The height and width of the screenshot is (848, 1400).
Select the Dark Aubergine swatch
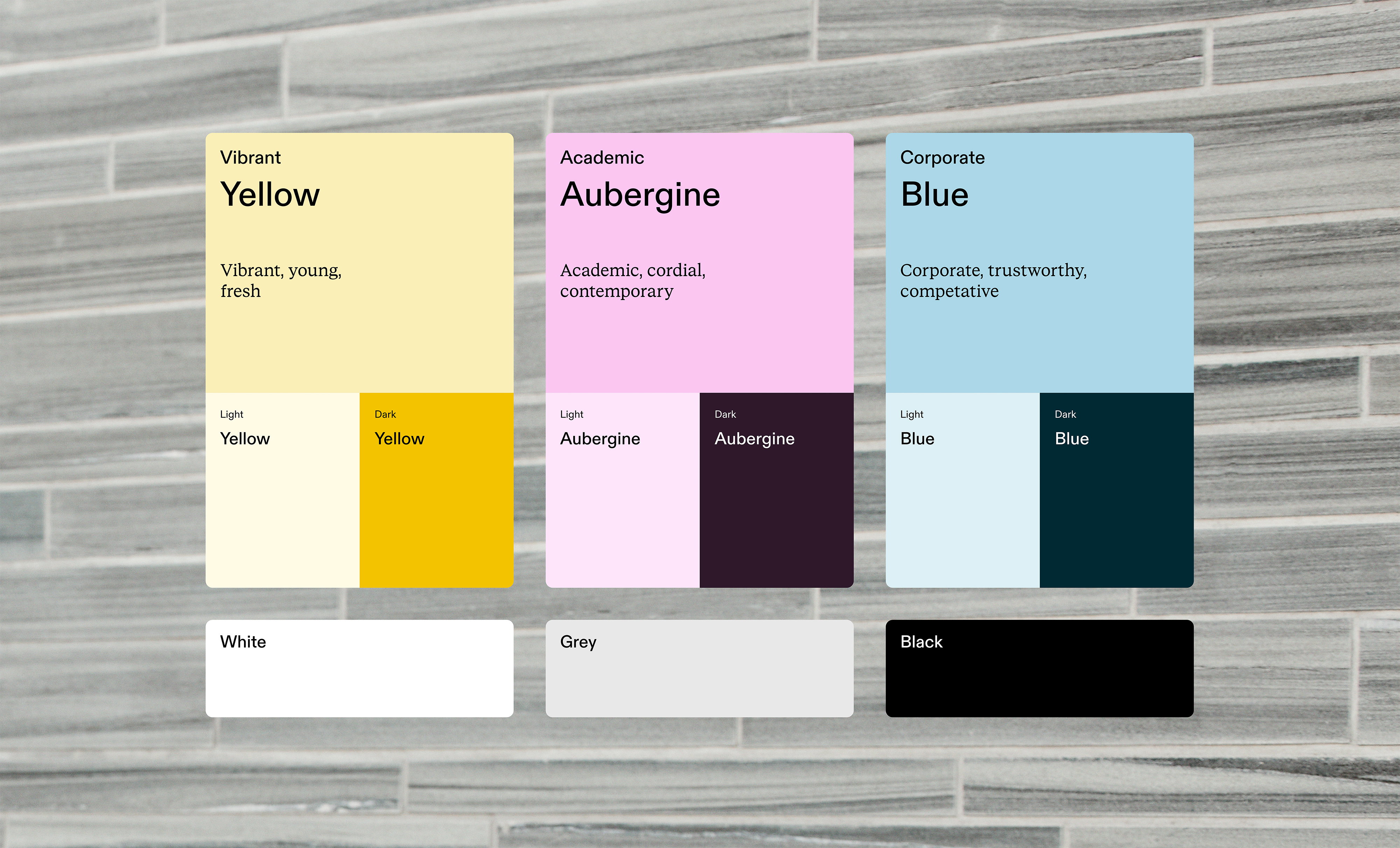(776, 490)
